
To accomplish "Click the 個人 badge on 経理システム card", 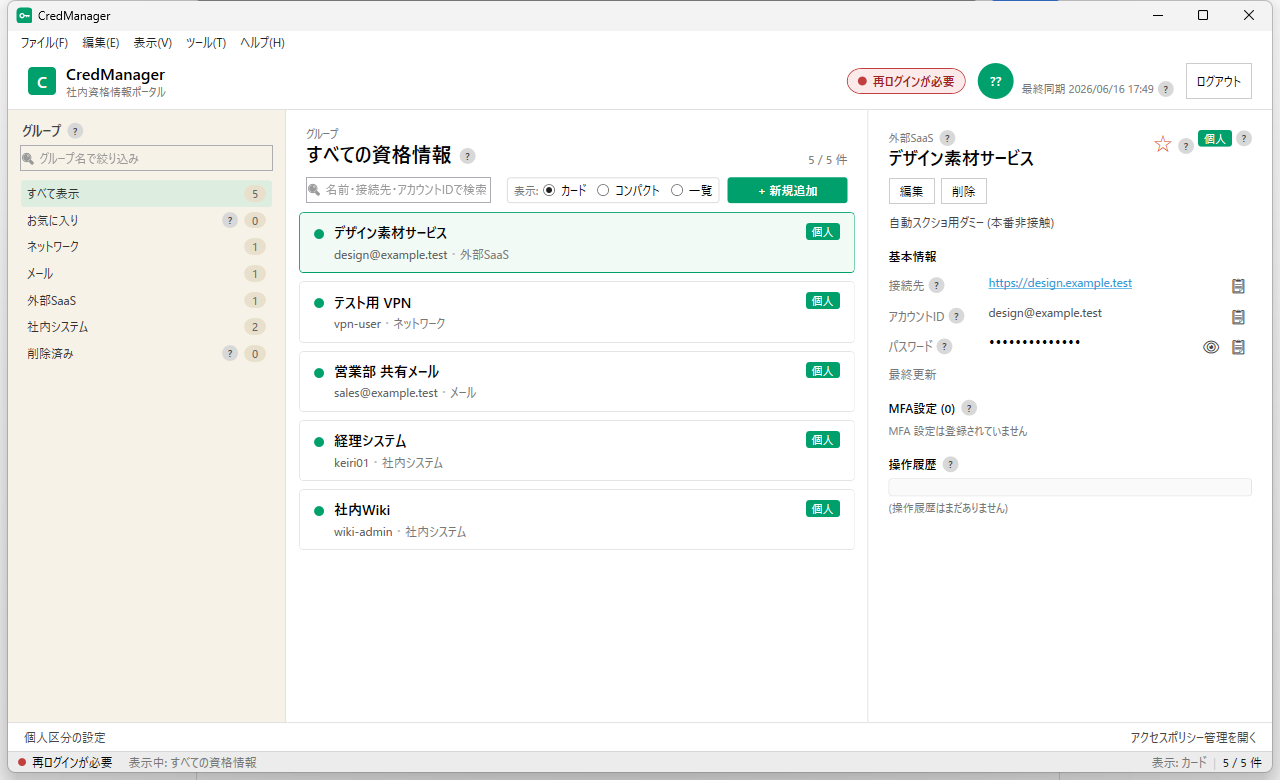I will [x=822, y=439].
